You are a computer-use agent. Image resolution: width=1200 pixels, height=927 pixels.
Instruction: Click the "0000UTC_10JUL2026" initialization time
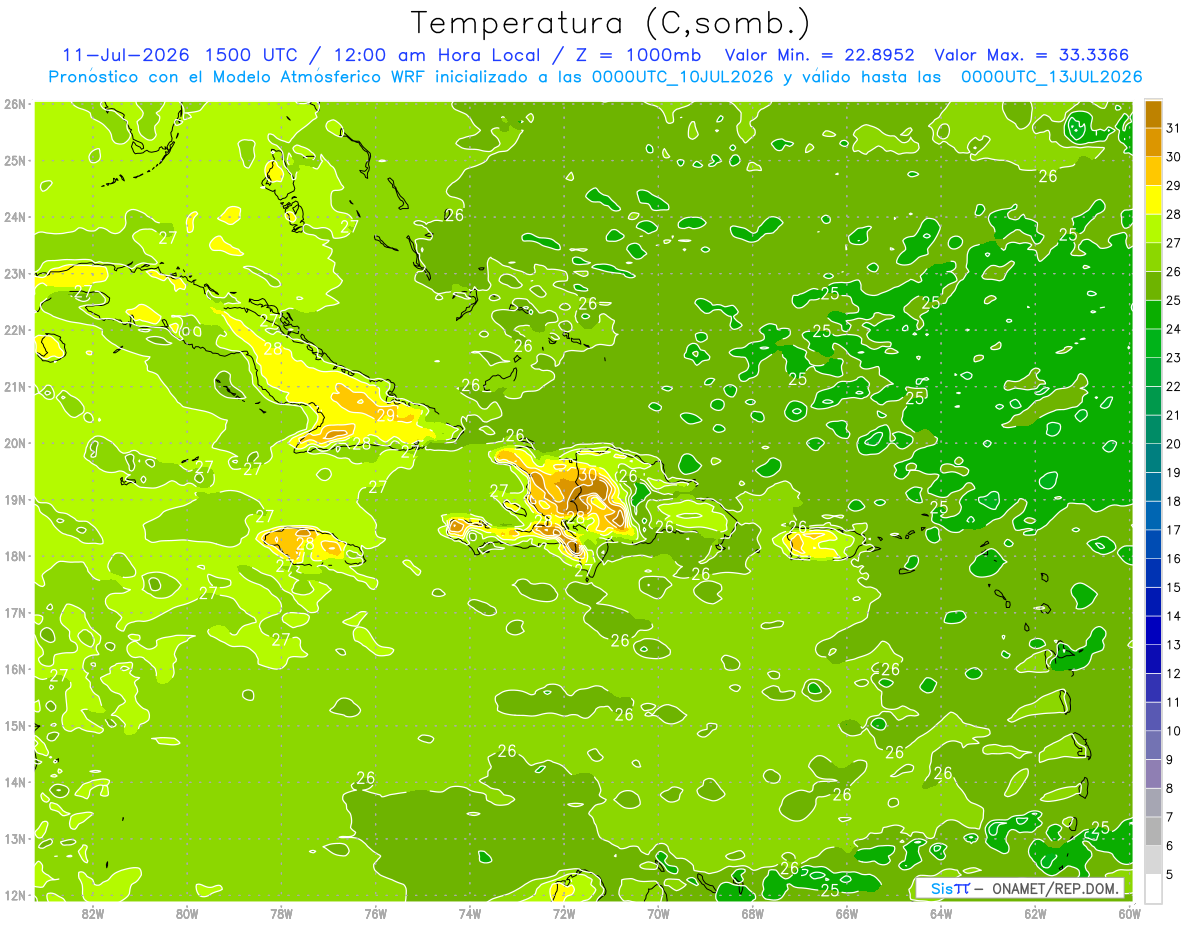coord(683,76)
